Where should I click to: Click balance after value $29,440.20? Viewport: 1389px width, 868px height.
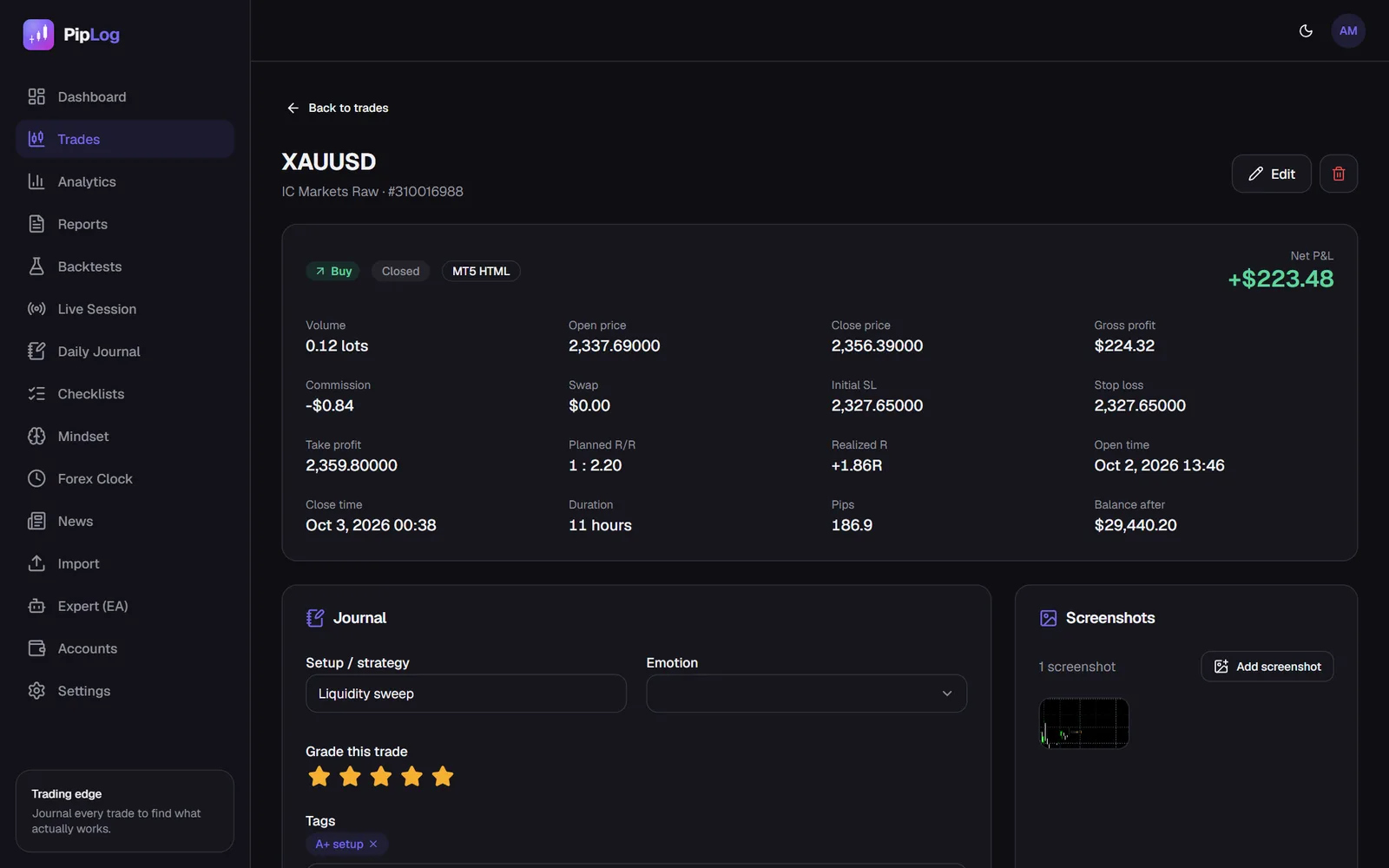point(1136,525)
